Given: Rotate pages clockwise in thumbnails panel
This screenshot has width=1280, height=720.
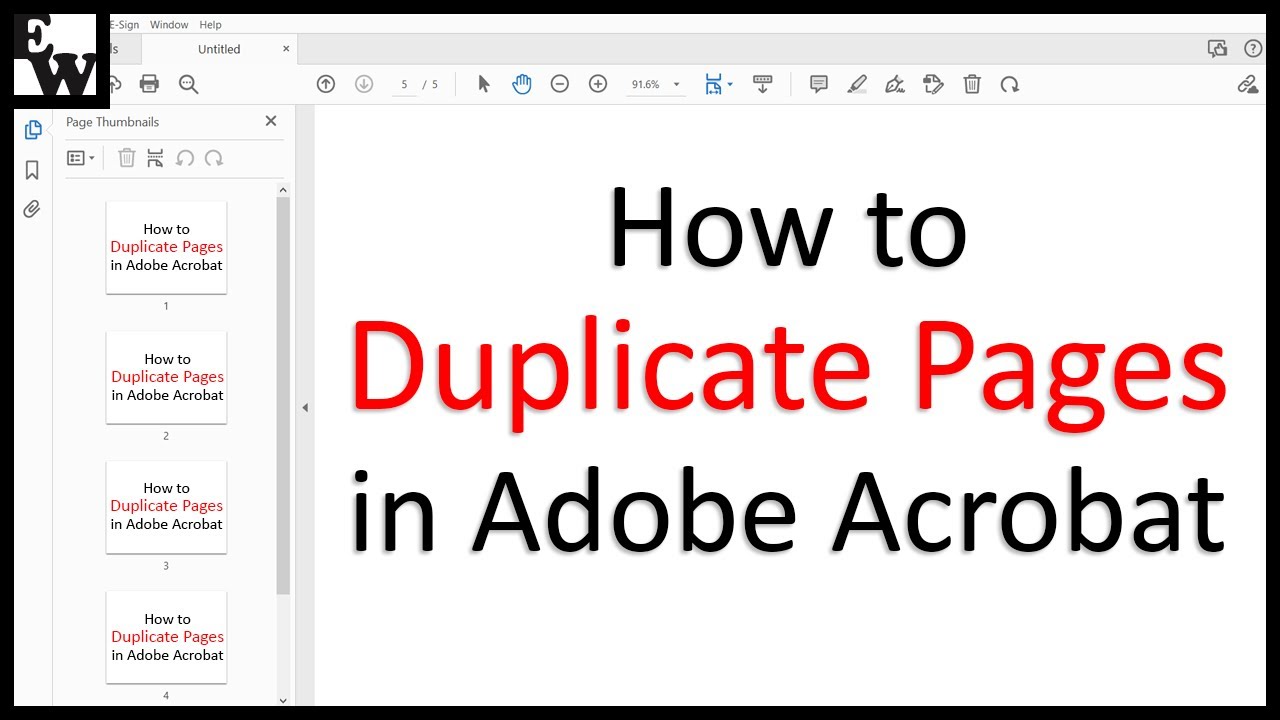Looking at the screenshot, I should click(213, 158).
